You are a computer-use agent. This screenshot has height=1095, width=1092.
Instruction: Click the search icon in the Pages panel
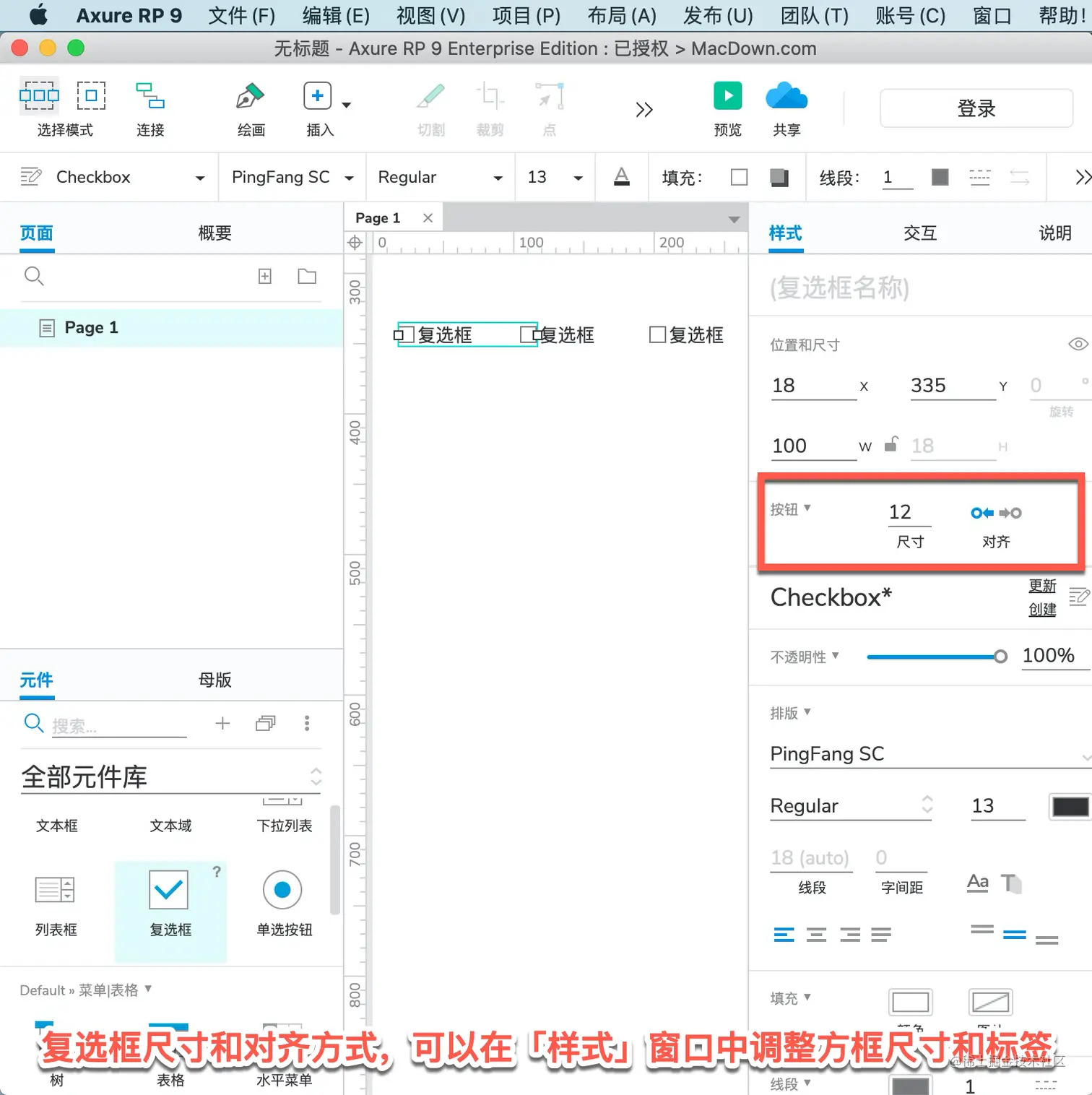[x=34, y=276]
